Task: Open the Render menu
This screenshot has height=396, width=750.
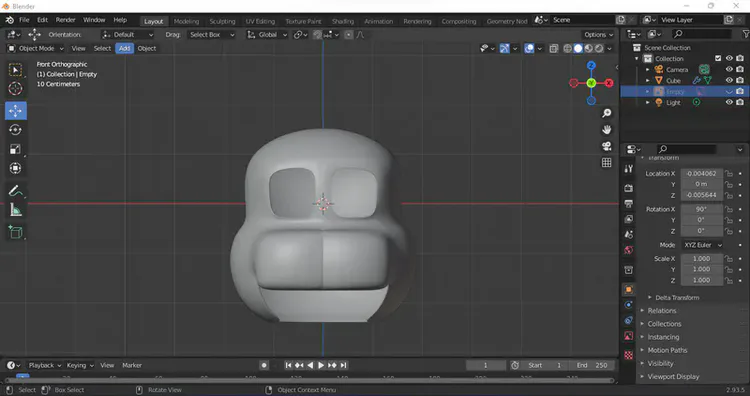Action: (66, 20)
